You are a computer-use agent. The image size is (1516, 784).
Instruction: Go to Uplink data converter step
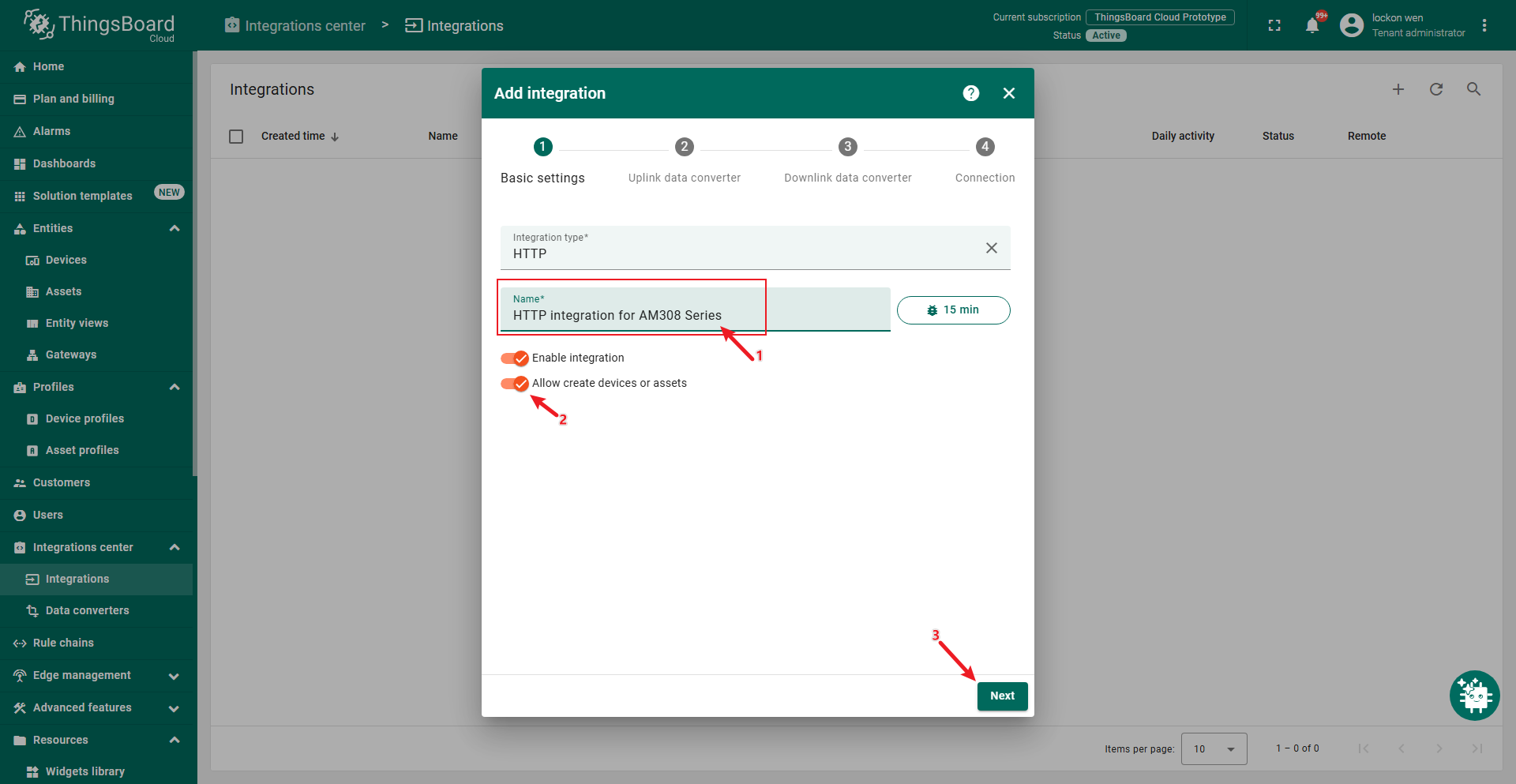(685, 162)
